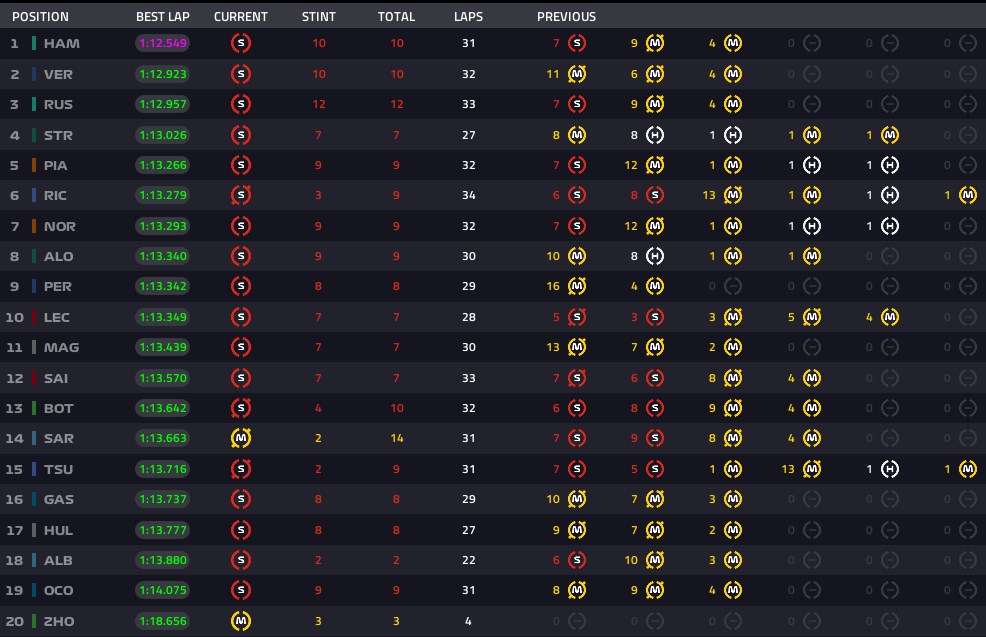Click MAG's 13-lap medium tyre icon
Viewport: 986px width, 637px height.
(x=577, y=347)
